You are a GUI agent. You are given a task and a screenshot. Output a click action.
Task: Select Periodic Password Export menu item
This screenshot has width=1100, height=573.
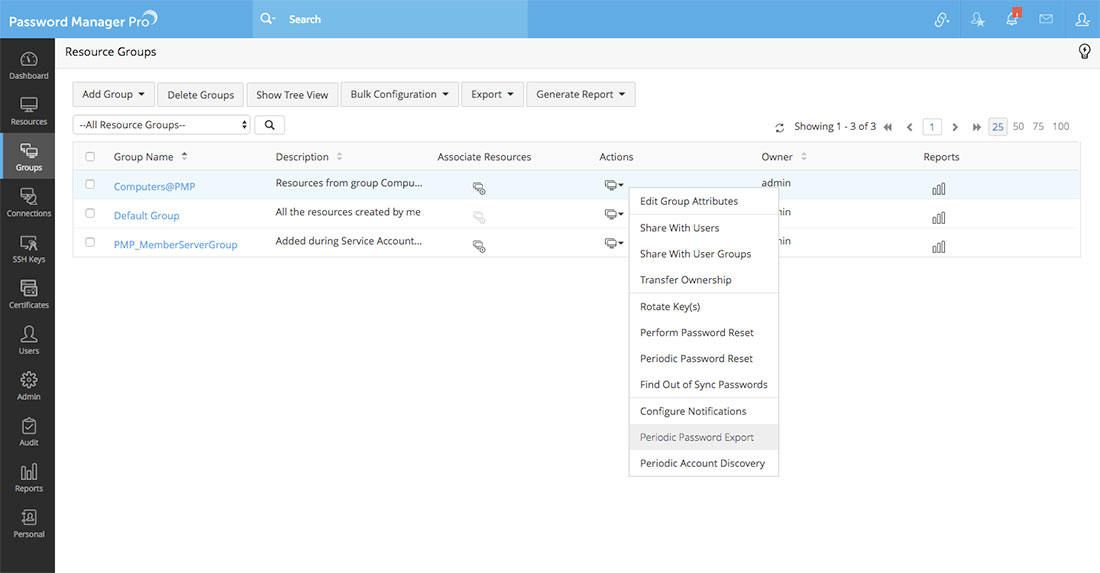coord(696,437)
